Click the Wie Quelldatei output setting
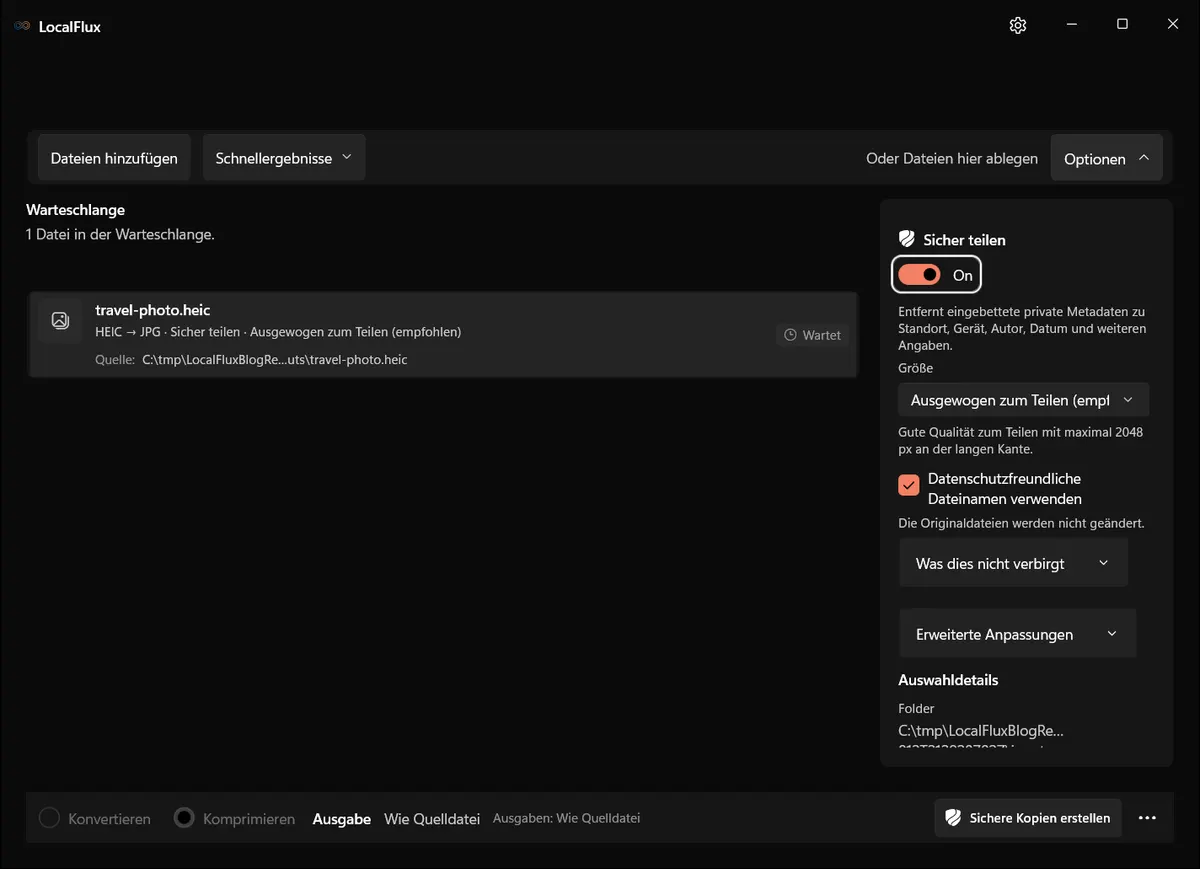This screenshot has width=1200, height=869. coord(433,818)
